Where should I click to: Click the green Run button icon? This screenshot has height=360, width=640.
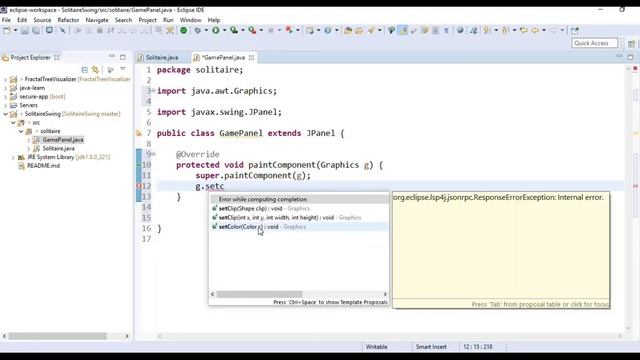216,30
